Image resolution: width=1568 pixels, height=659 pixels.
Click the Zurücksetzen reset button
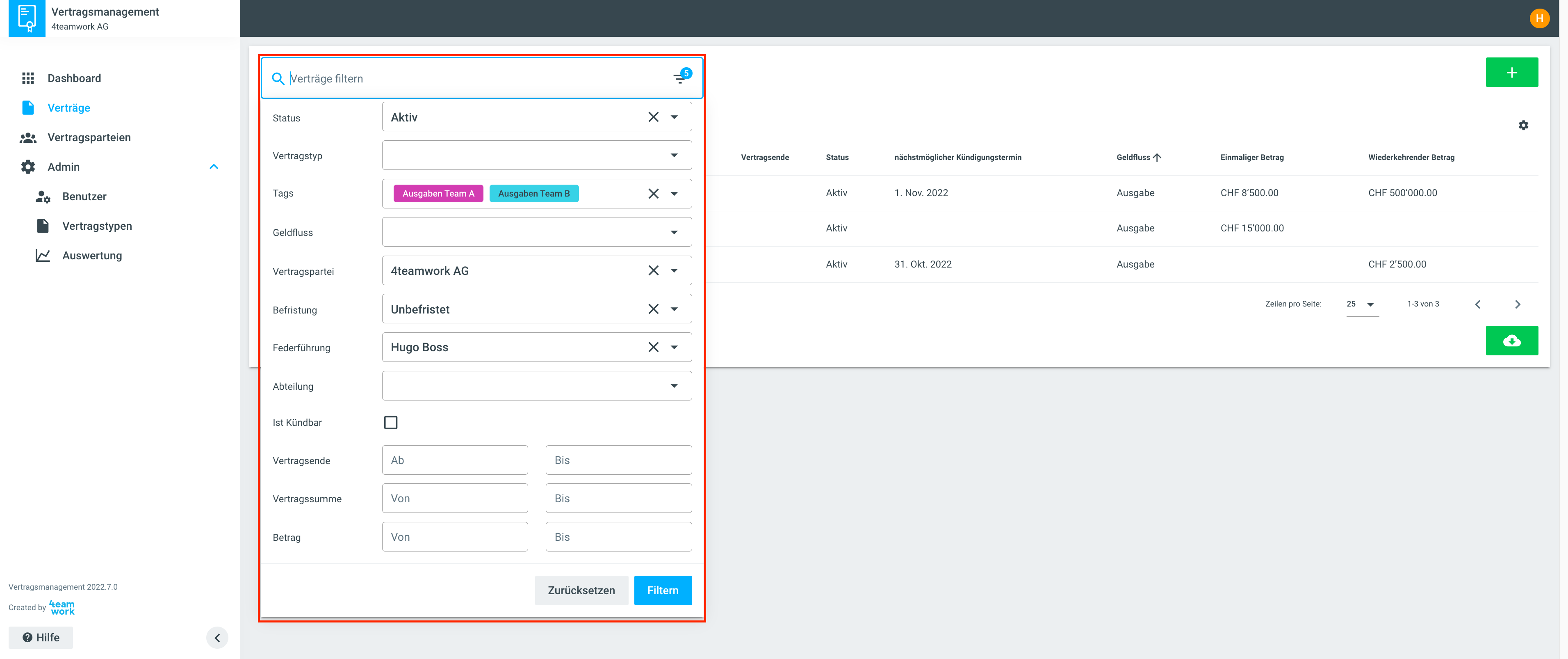(581, 590)
